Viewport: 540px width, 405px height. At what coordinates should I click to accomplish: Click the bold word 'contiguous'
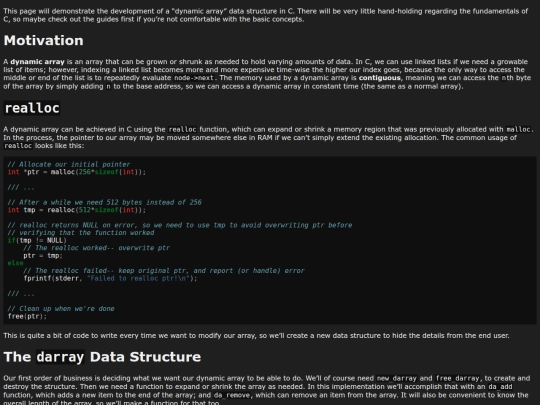point(380,78)
